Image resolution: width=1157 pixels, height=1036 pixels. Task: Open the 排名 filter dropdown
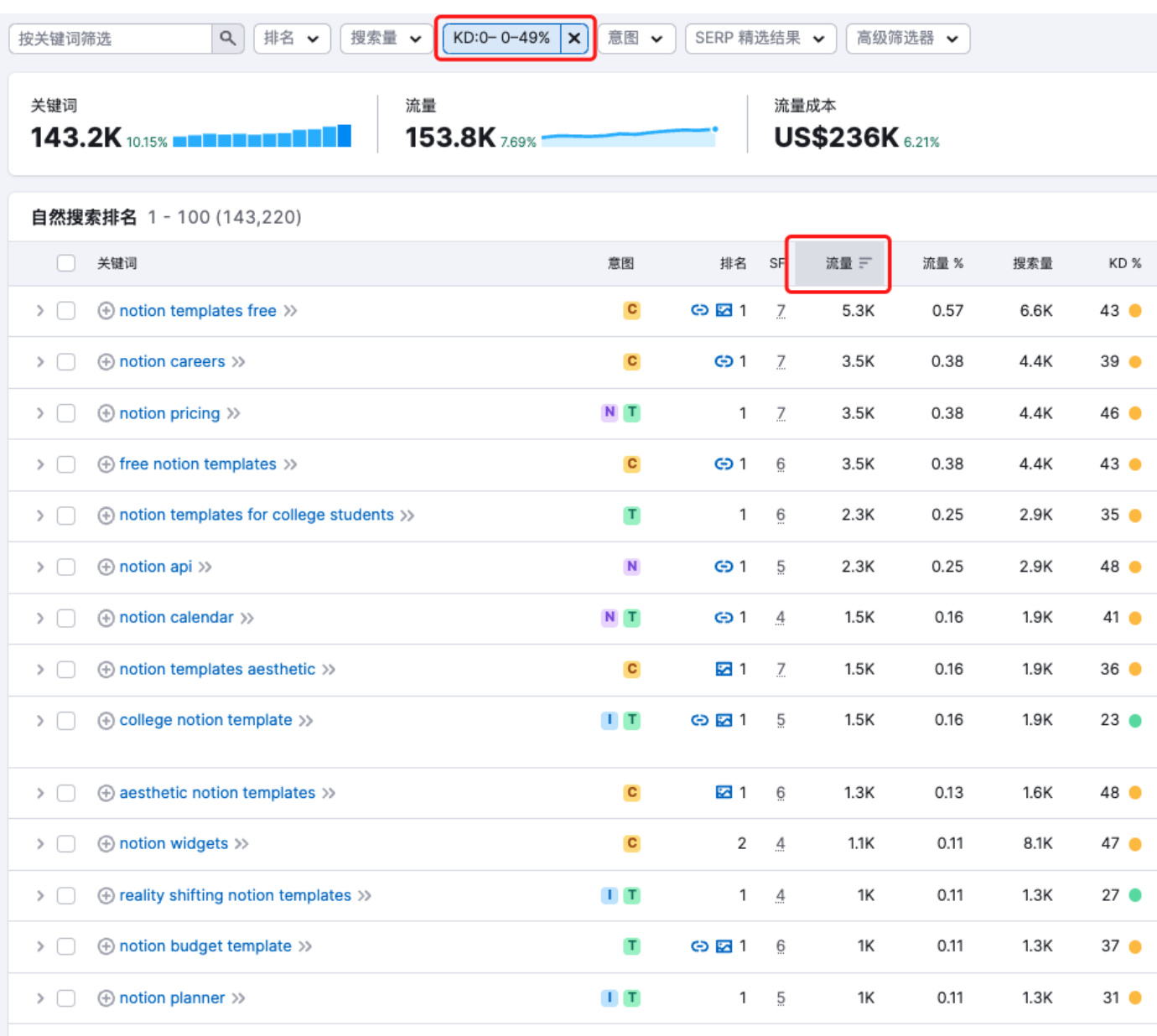point(292,39)
